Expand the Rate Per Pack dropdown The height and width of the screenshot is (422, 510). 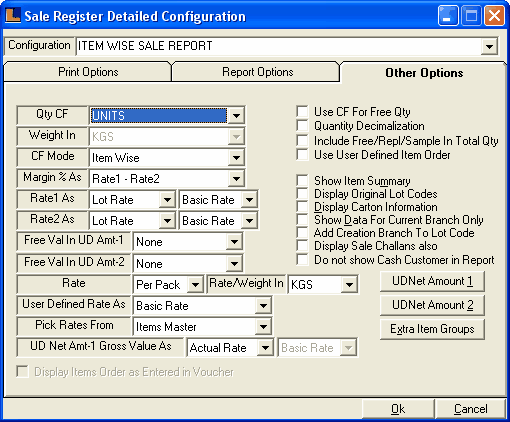point(195,284)
